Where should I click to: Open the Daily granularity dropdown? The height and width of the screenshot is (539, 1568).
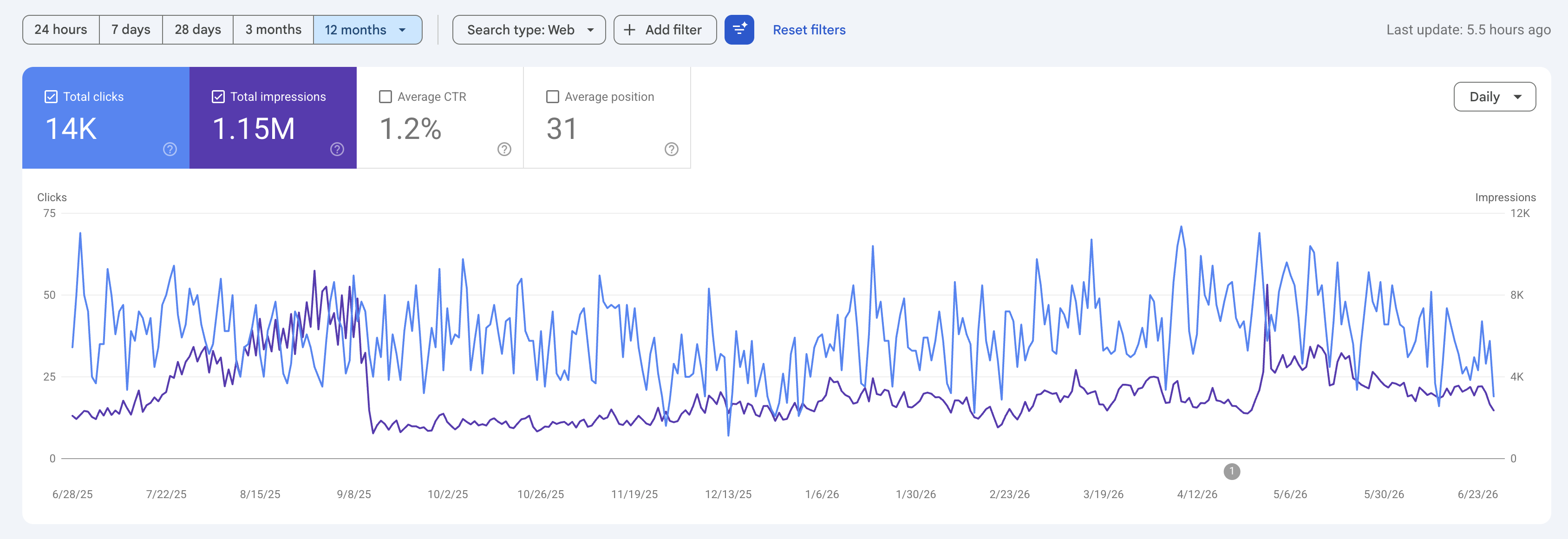(1494, 97)
